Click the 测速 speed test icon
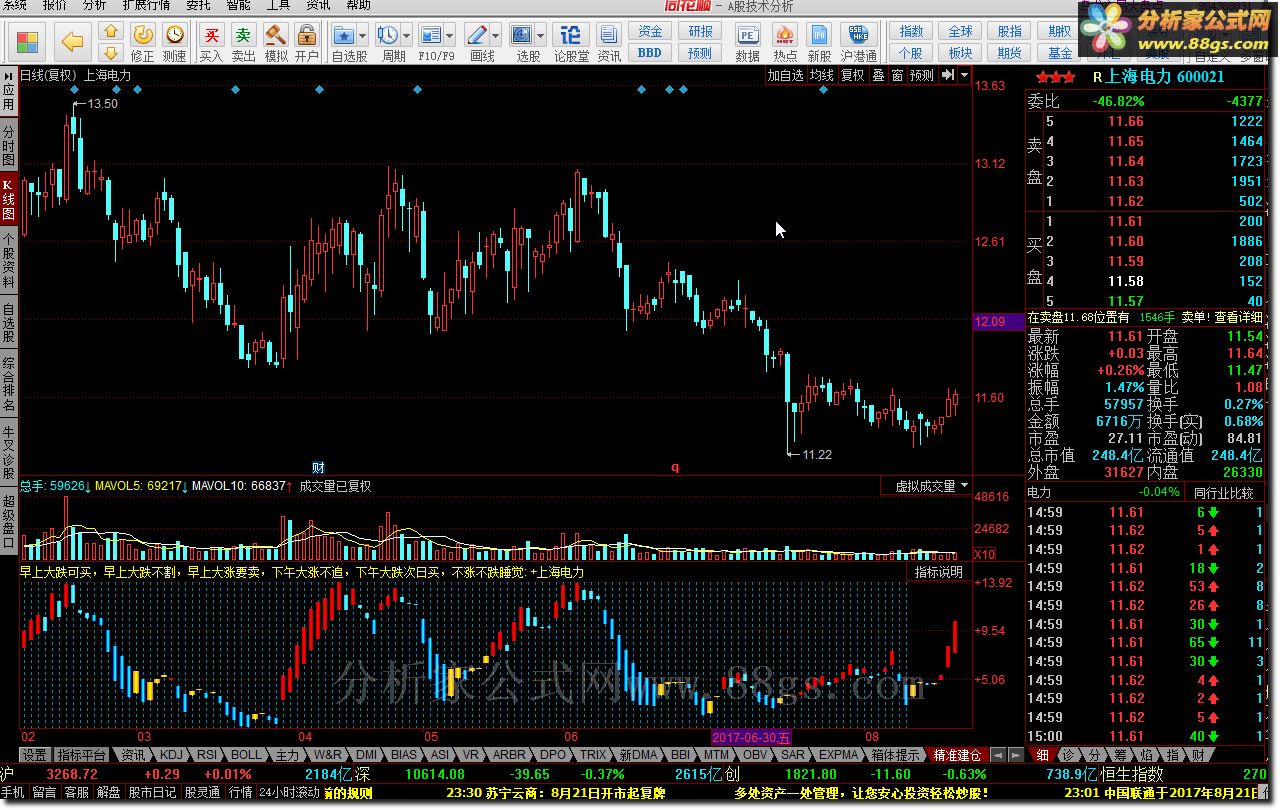The height and width of the screenshot is (810, 1280). click(174, 42)
